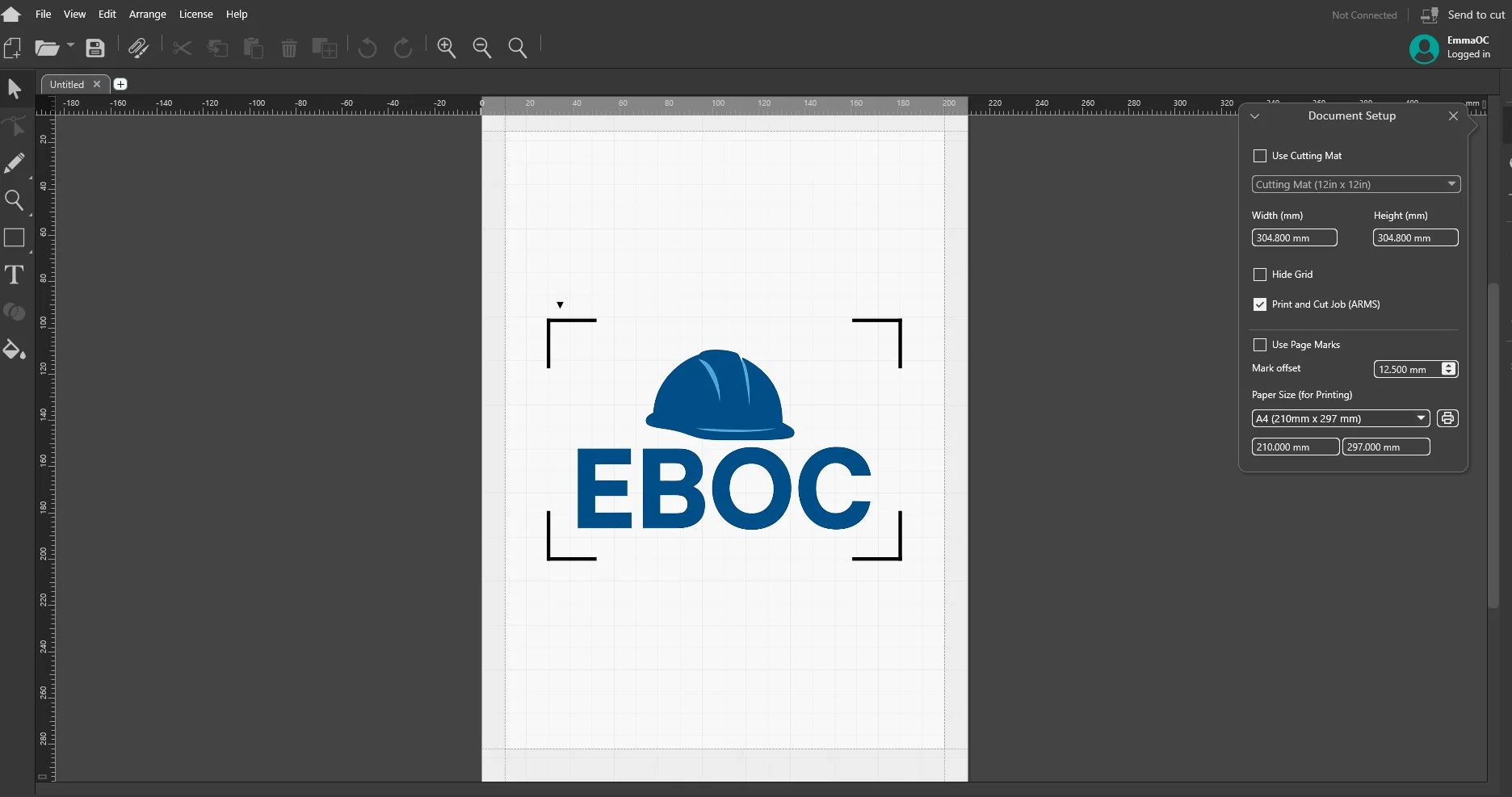Click the EmmaOC account avatar

click(1424, 48)
